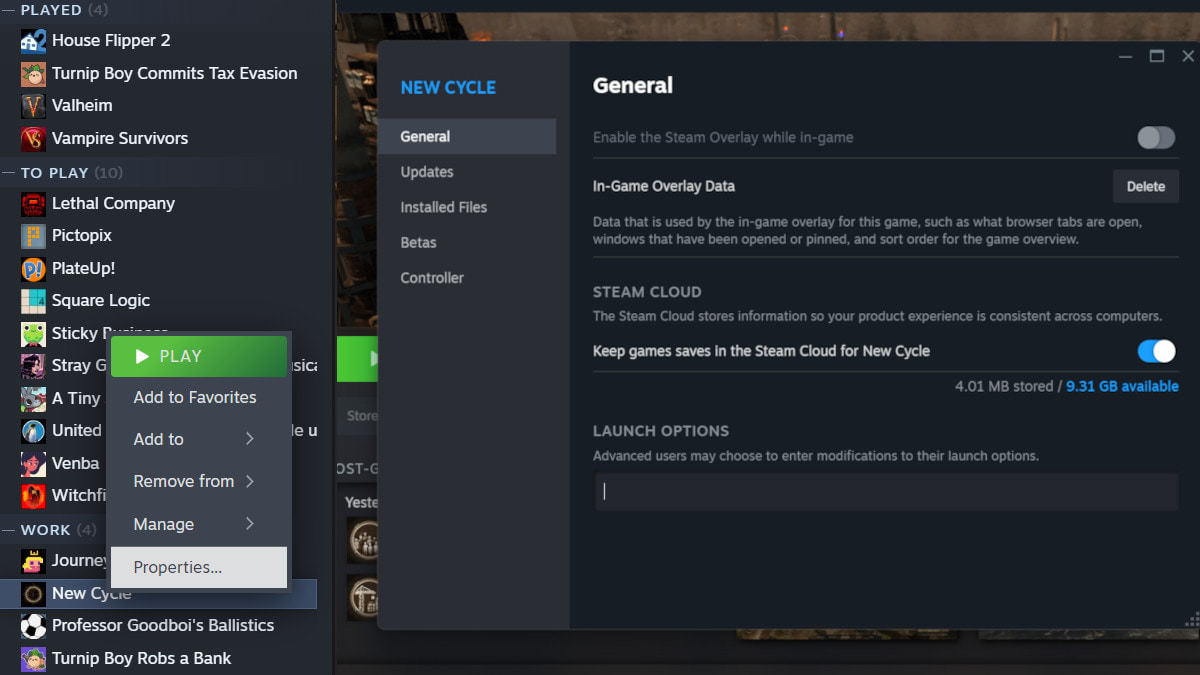Expand the Remove from submenu arrow
Screen dimensions: 1200x675
[x=250, y=481]
